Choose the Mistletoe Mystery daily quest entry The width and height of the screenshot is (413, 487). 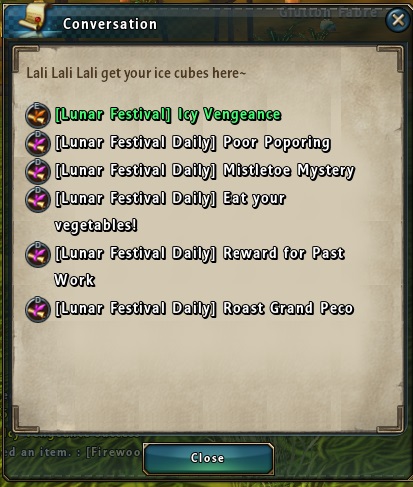tap(204, 171)
